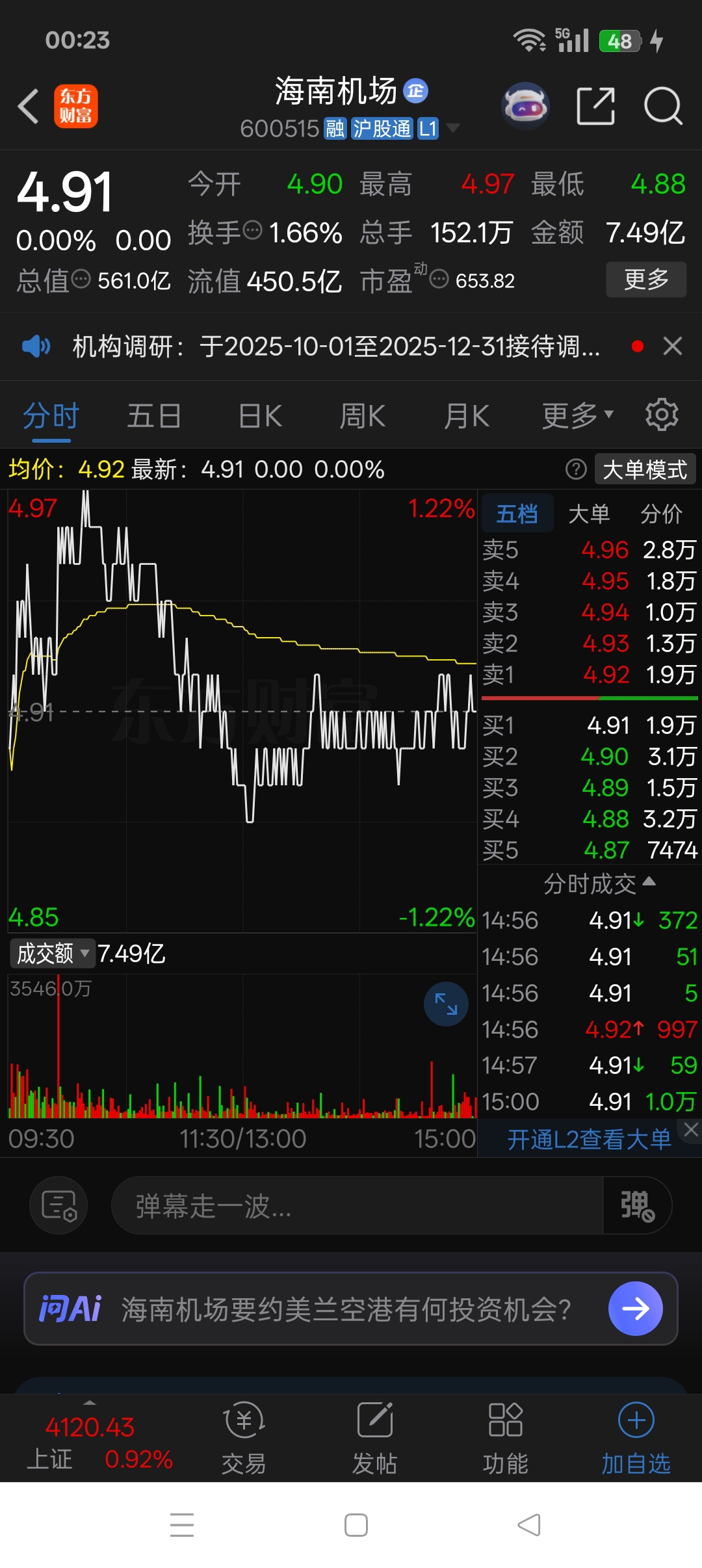Tap the announcement speaker icon
Image resolution: width=702 pixels, height=1568 pixels.
[36, 346]
